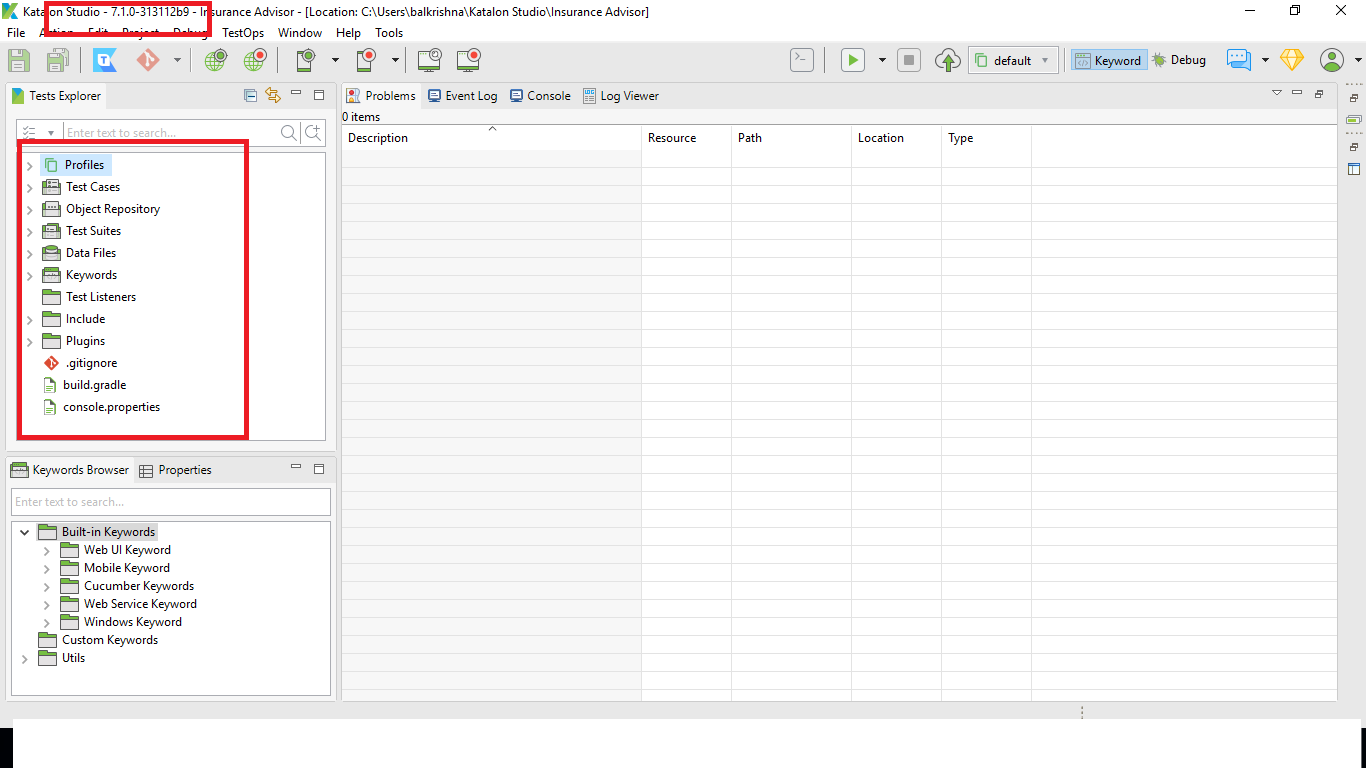Expand the Web UI Keyword node
The height and width of the screenshot is (768, 1366).
tap(47, 550)
